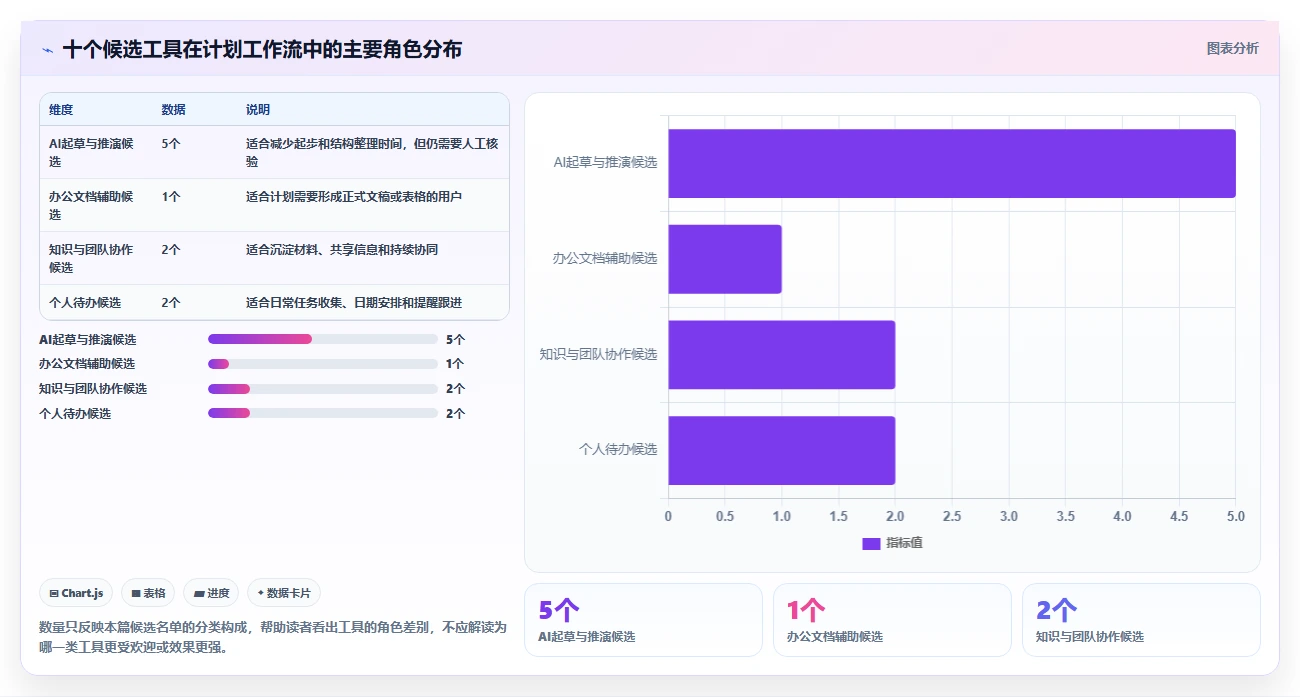Click the 知识与团队协作候选 progress bar
1300x697 pixels.
pos(323,389)
